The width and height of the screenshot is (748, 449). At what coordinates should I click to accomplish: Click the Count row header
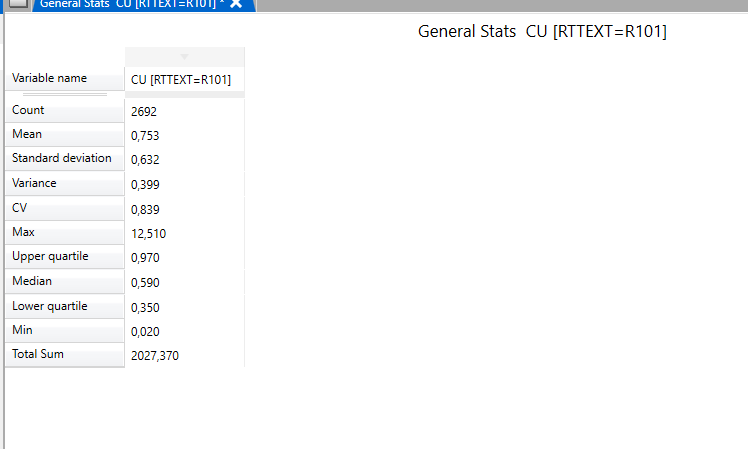[65, 110]
